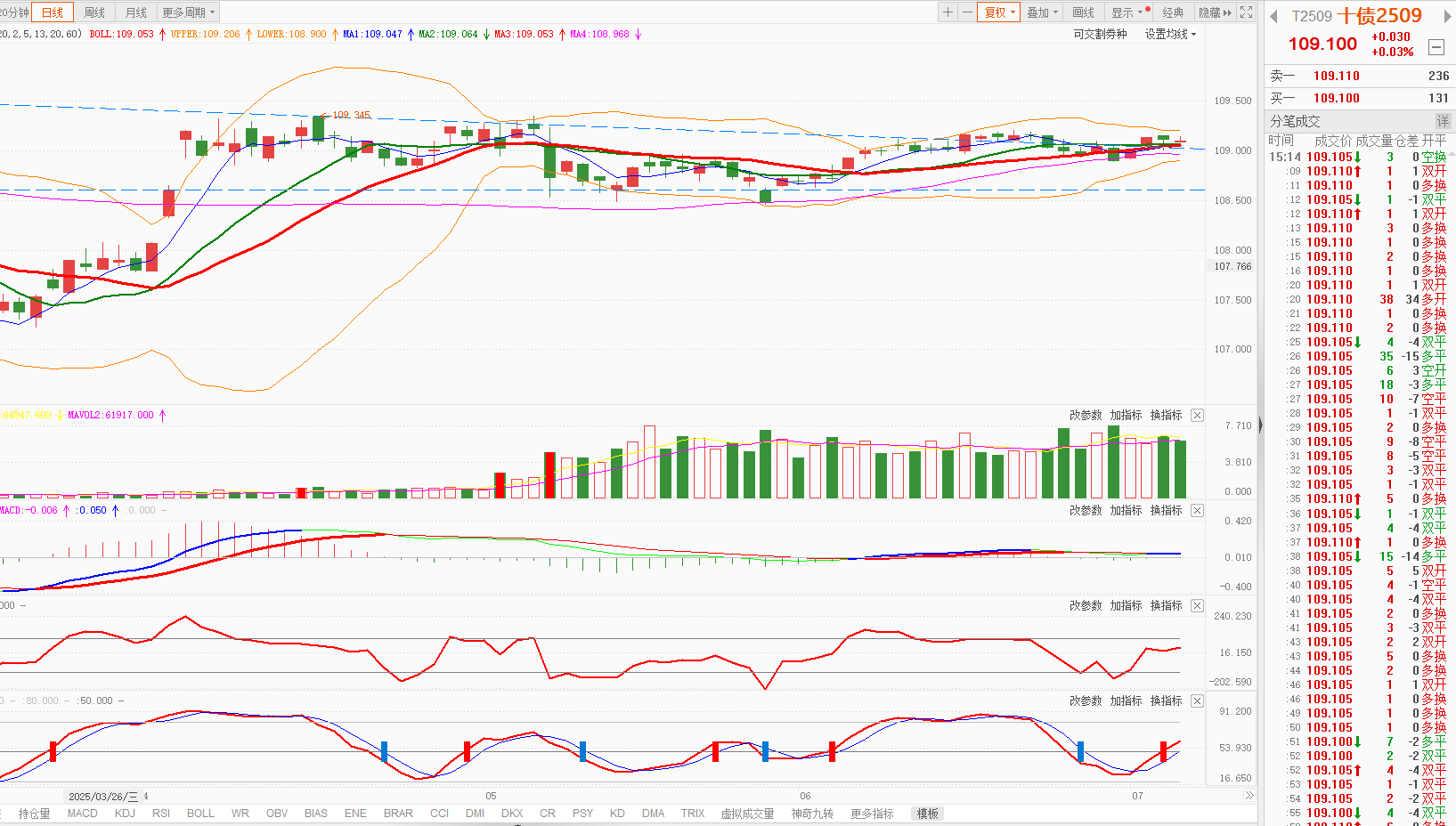Collapse quote panel using minus box icon
Viewport: 1456px width, 826px height.
1436,47
